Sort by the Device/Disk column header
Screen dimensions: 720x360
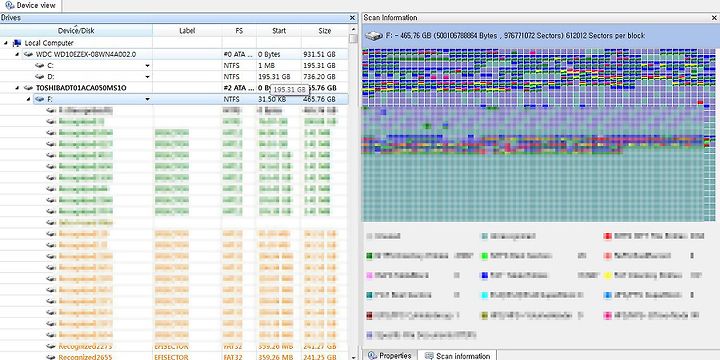(x=76, y=31)
